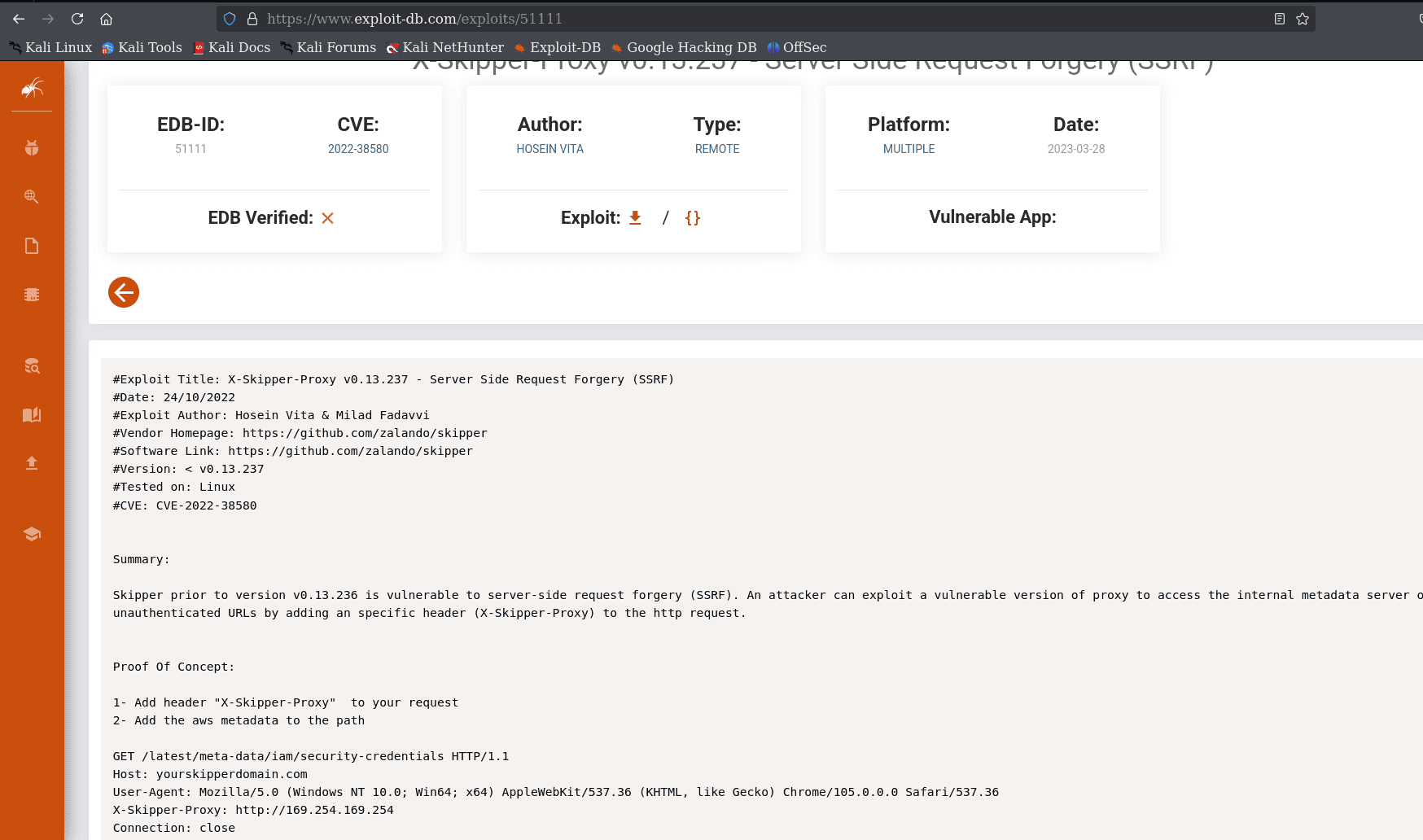Bookmark this page with star icon
Image resolution: width=1423 pixels, height=840 pixels.
click(x=1303, y=19)
